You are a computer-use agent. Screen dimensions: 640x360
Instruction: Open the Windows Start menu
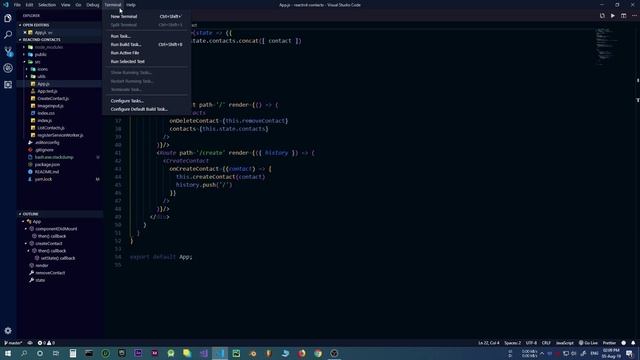(8, 353)
